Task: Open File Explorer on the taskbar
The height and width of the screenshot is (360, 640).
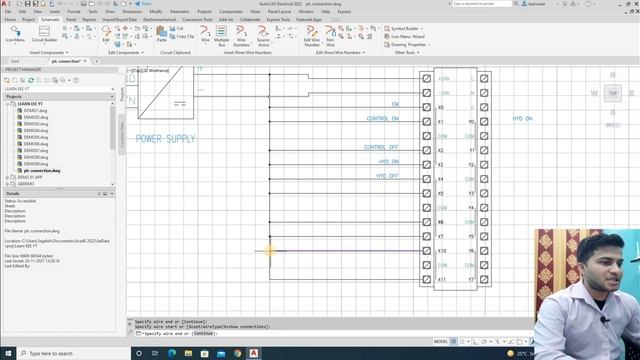Action: pos(188,353)
